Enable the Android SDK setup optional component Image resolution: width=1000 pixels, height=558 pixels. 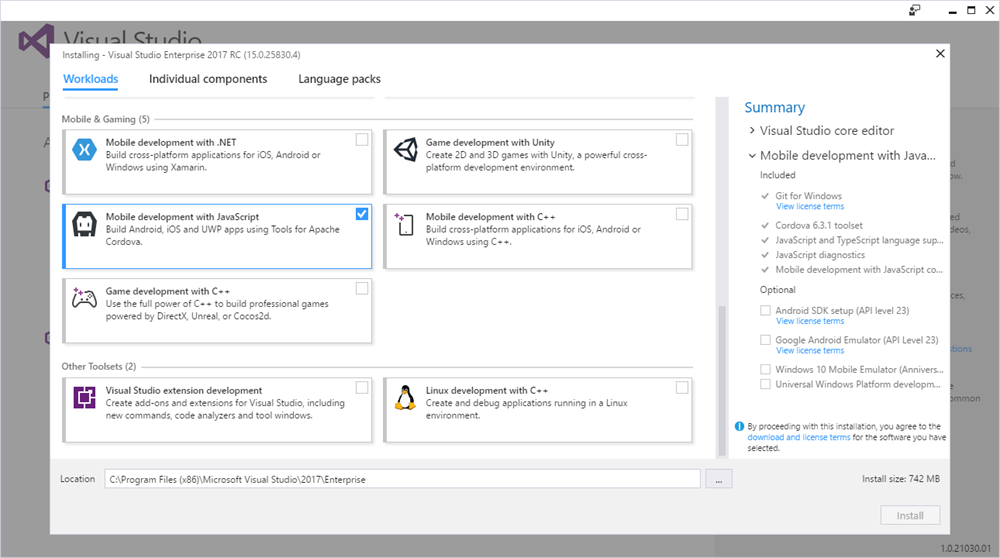tap(766, 311)
